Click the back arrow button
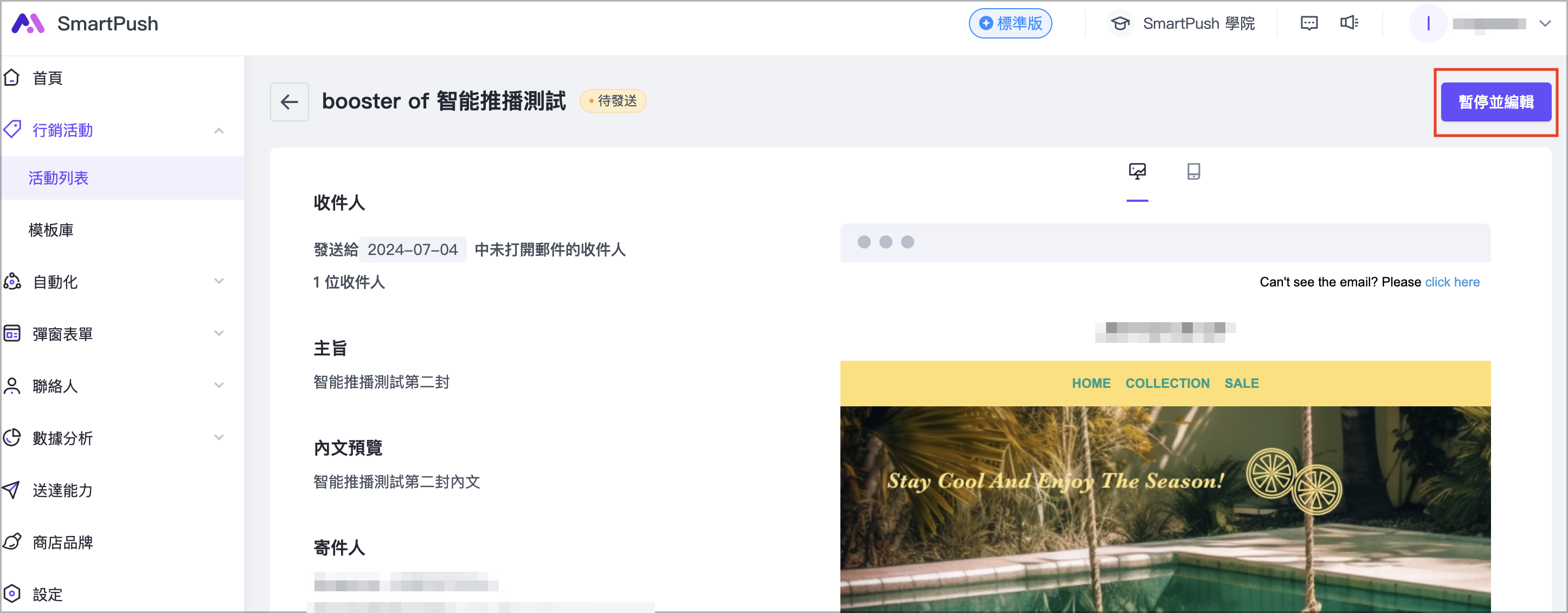1568x613 pixels. click(x=289, y=101)
